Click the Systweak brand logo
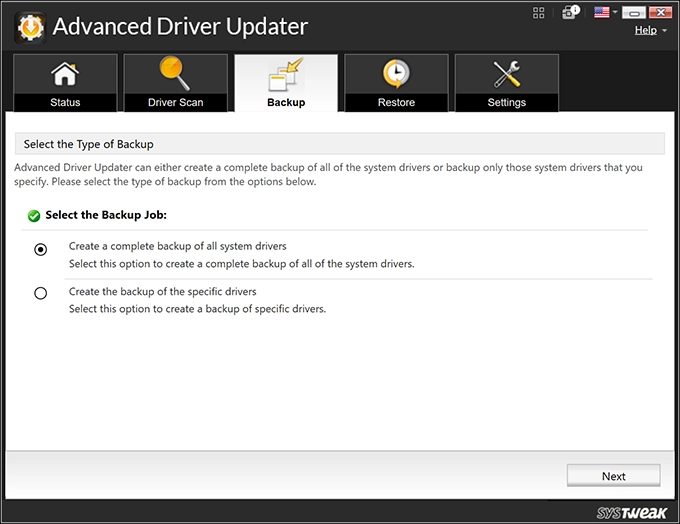The image size is (680, 524). pyautogui.click(x=631, y=513)
